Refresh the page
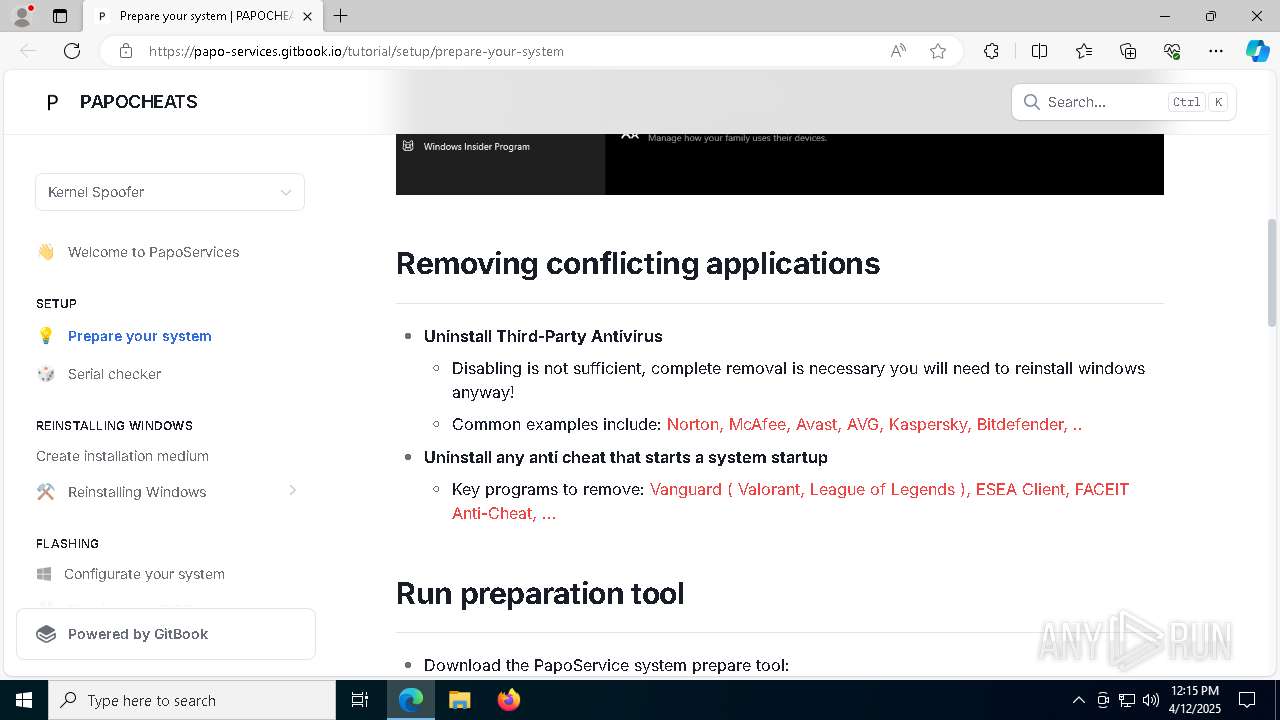 tap(72, 51)
